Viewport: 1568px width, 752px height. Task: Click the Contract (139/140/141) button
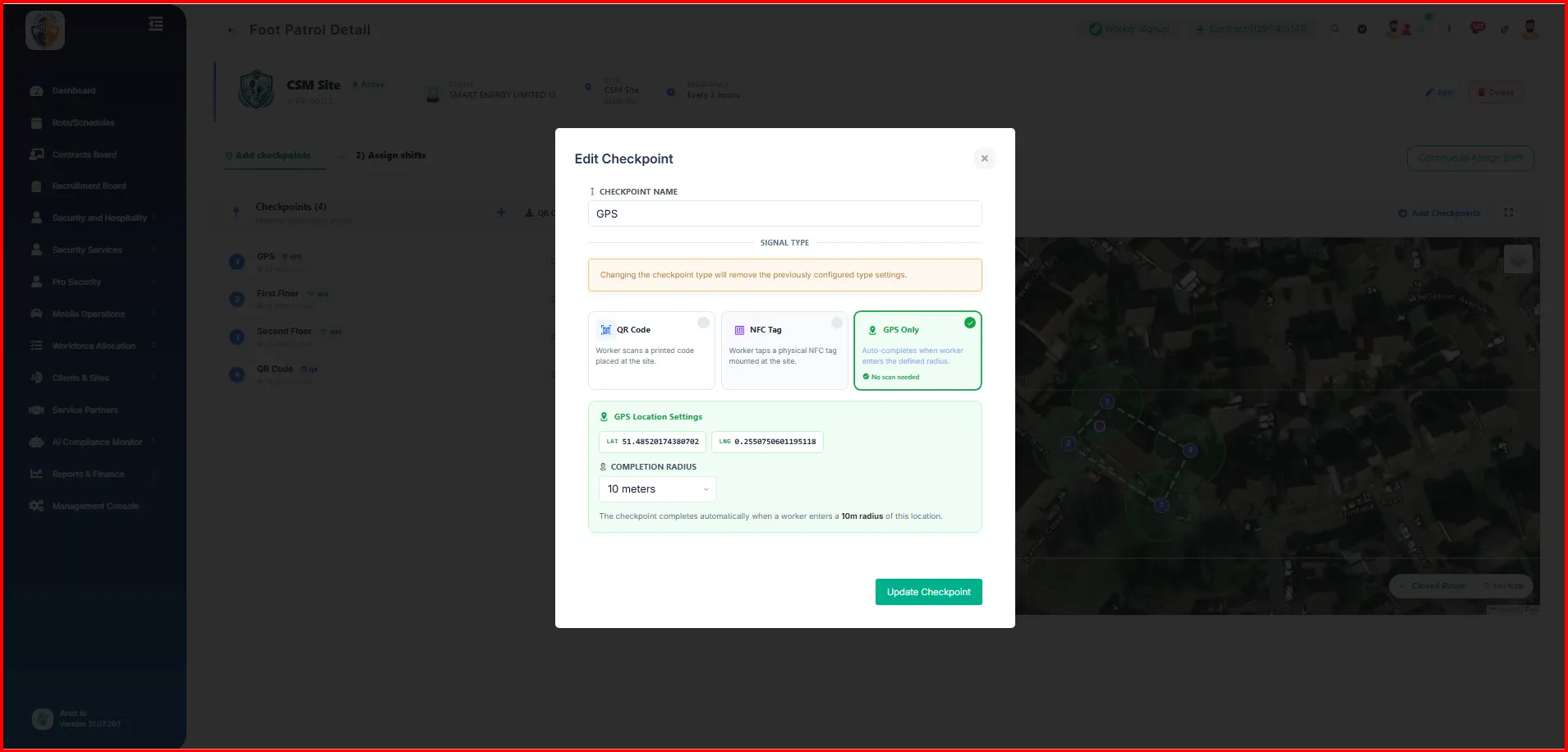(x=1252, y=30)
